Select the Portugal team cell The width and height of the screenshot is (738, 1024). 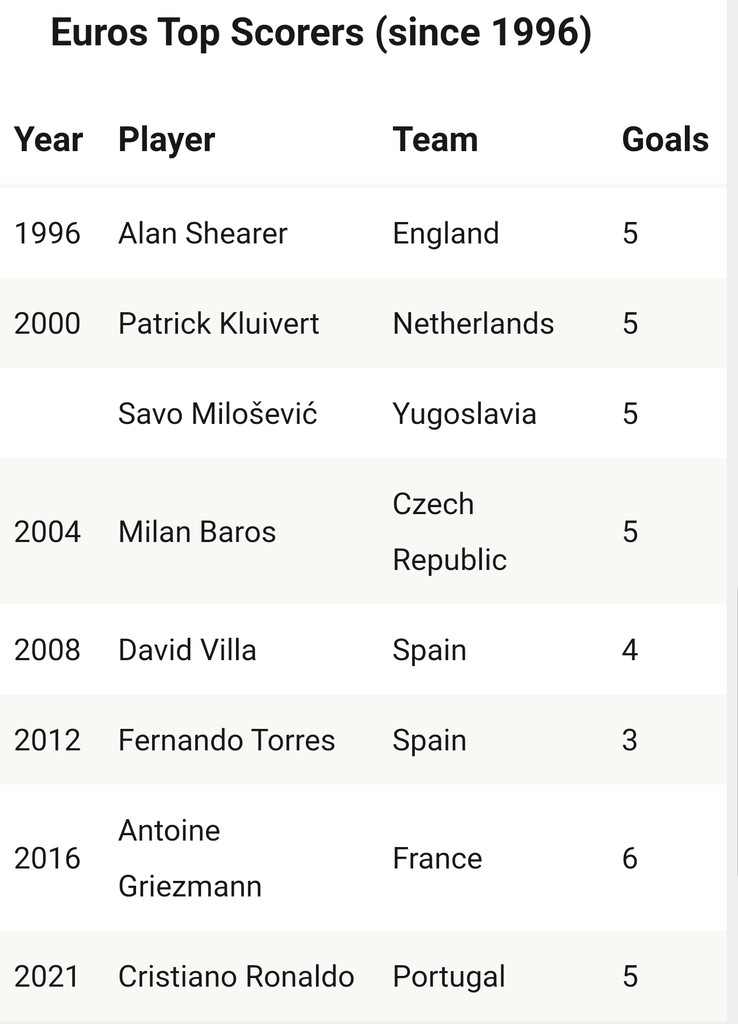tap(449, 977)
